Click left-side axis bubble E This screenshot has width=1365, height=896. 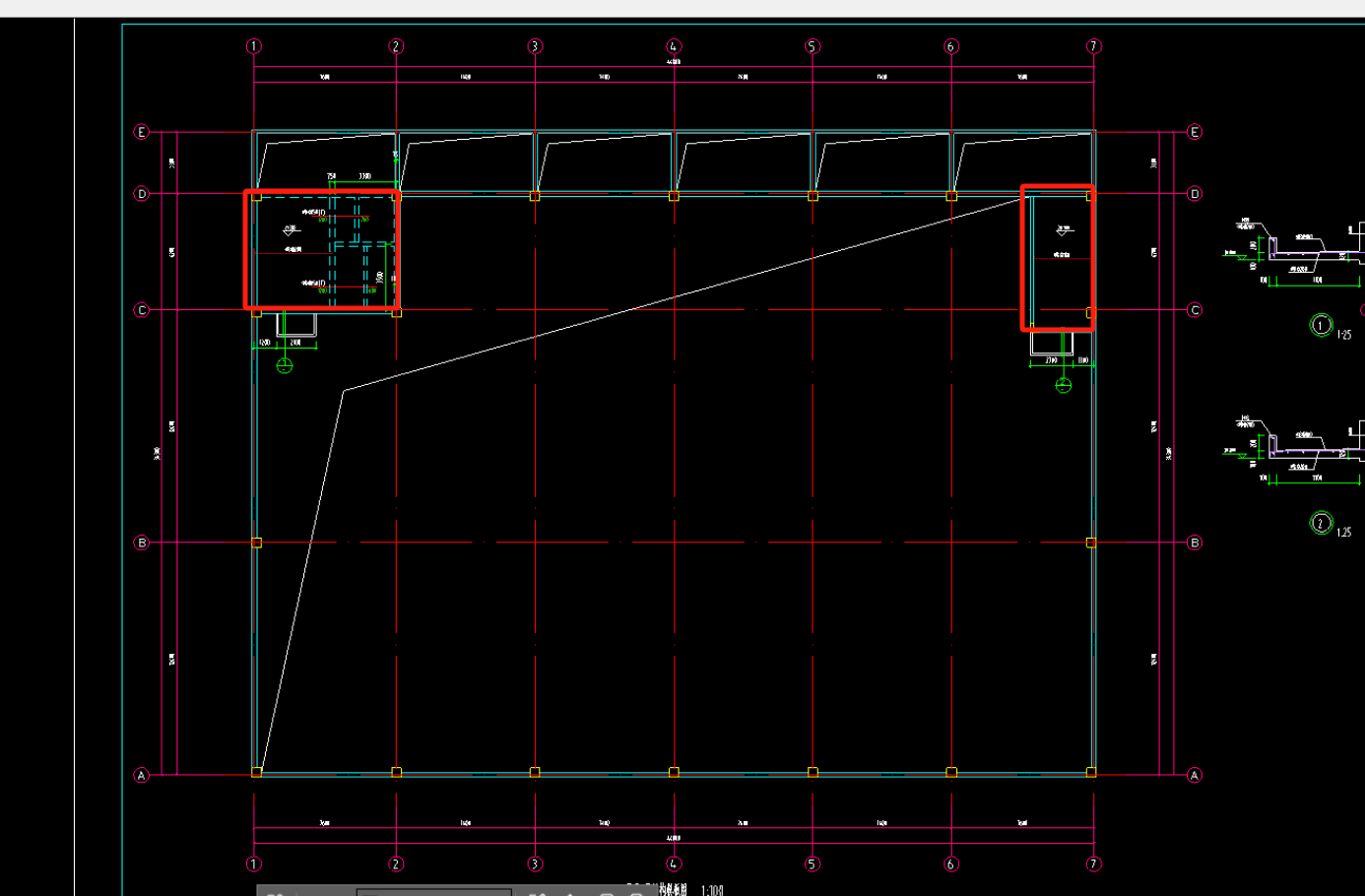point(141,132)
